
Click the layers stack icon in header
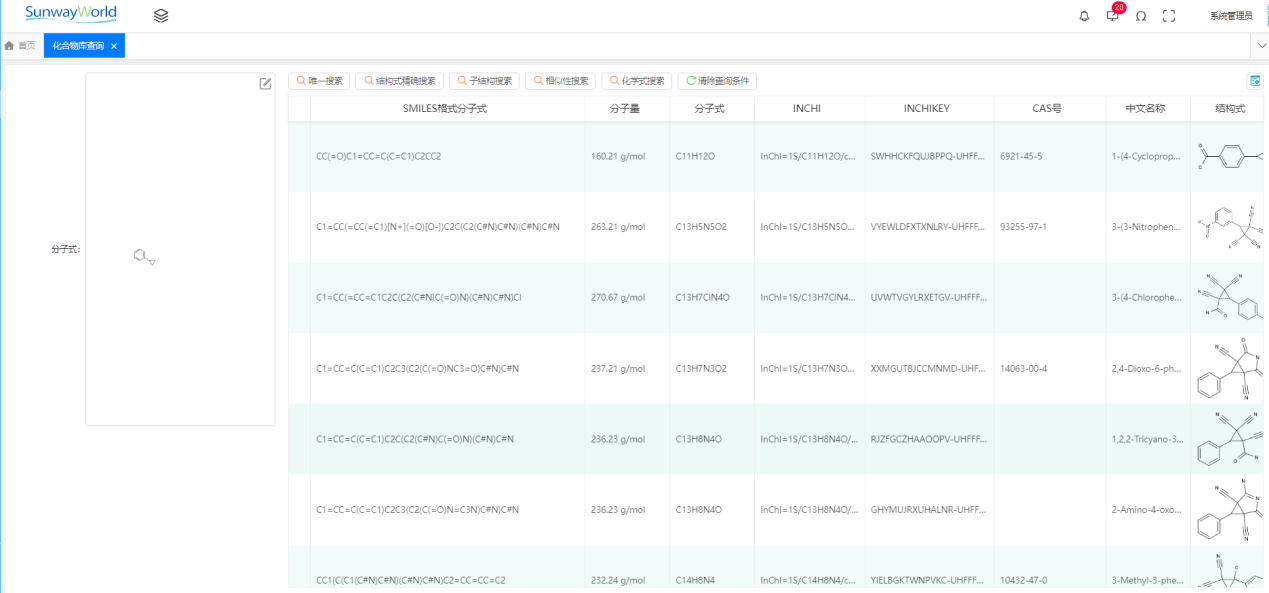coord(161,16)
